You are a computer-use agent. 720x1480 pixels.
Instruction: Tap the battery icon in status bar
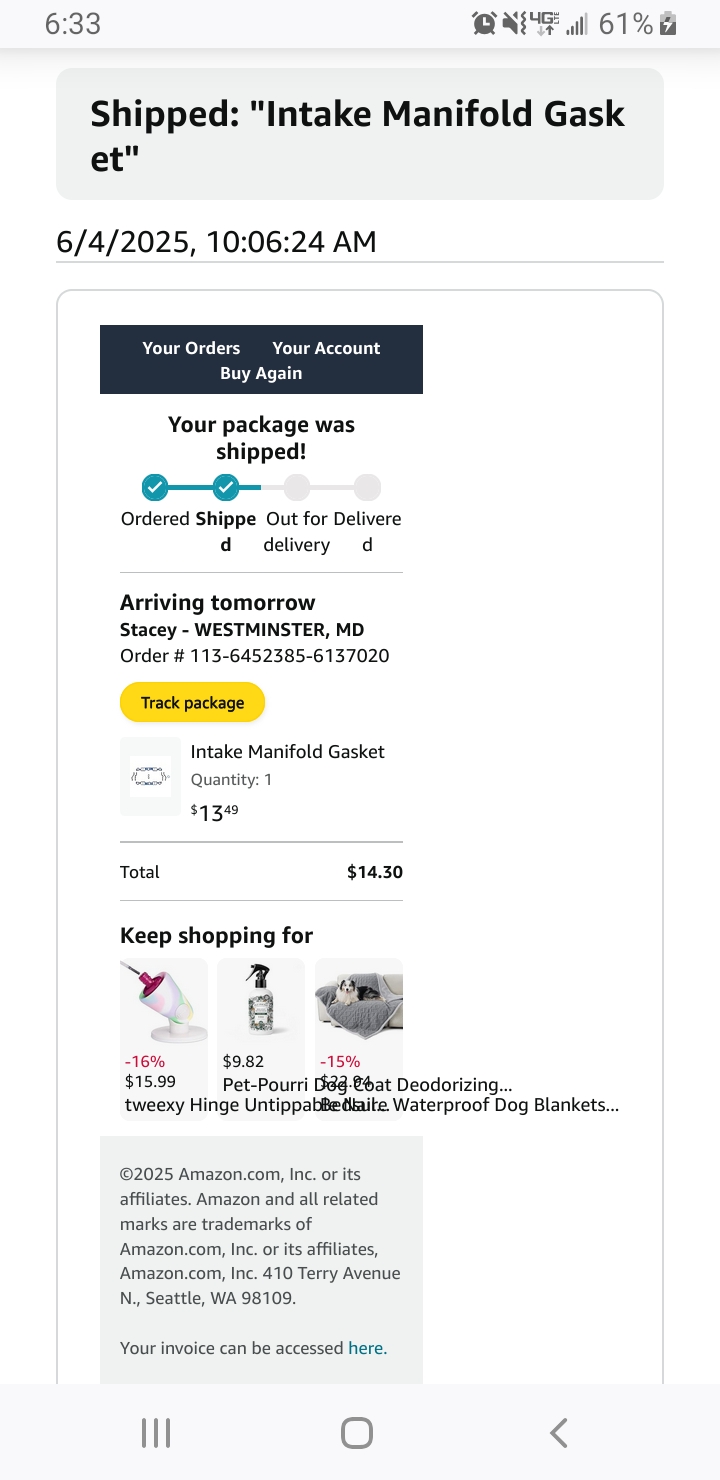[x=669, y=24]
